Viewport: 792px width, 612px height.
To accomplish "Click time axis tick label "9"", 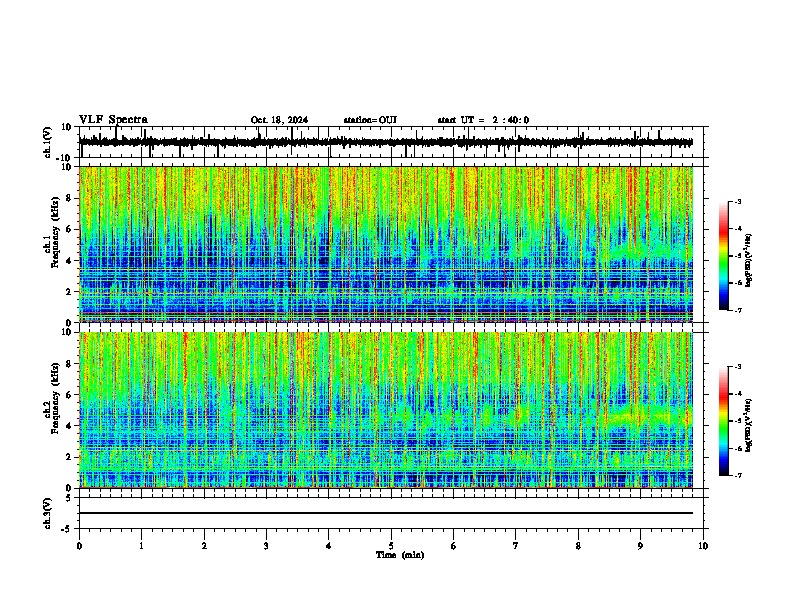I will coord(640,546).
